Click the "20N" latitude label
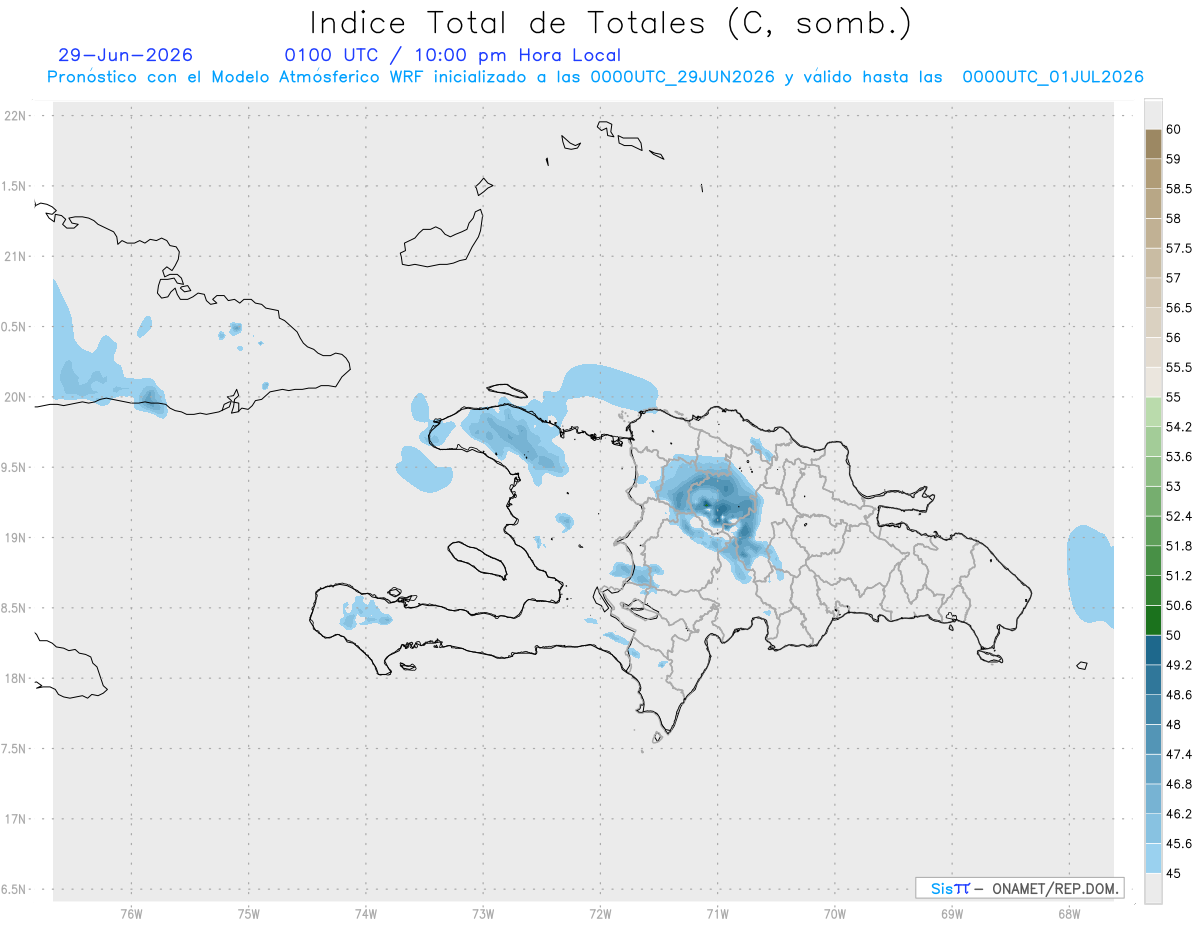Viewport: 1200px width, 927px height. coord(17,397)
